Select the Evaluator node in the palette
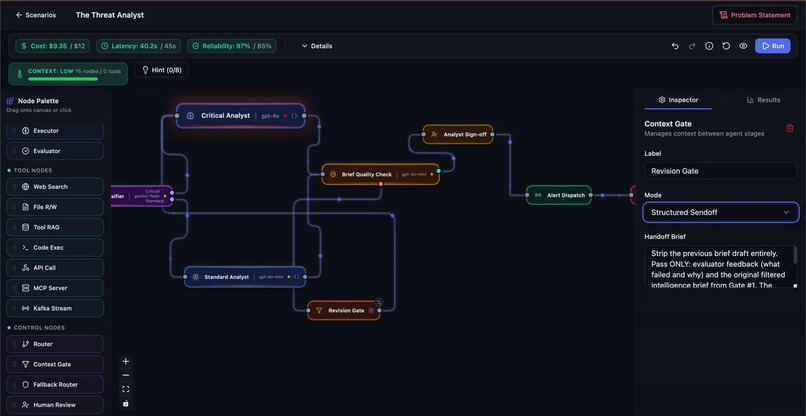806x416 pixels. pos(55,151)
